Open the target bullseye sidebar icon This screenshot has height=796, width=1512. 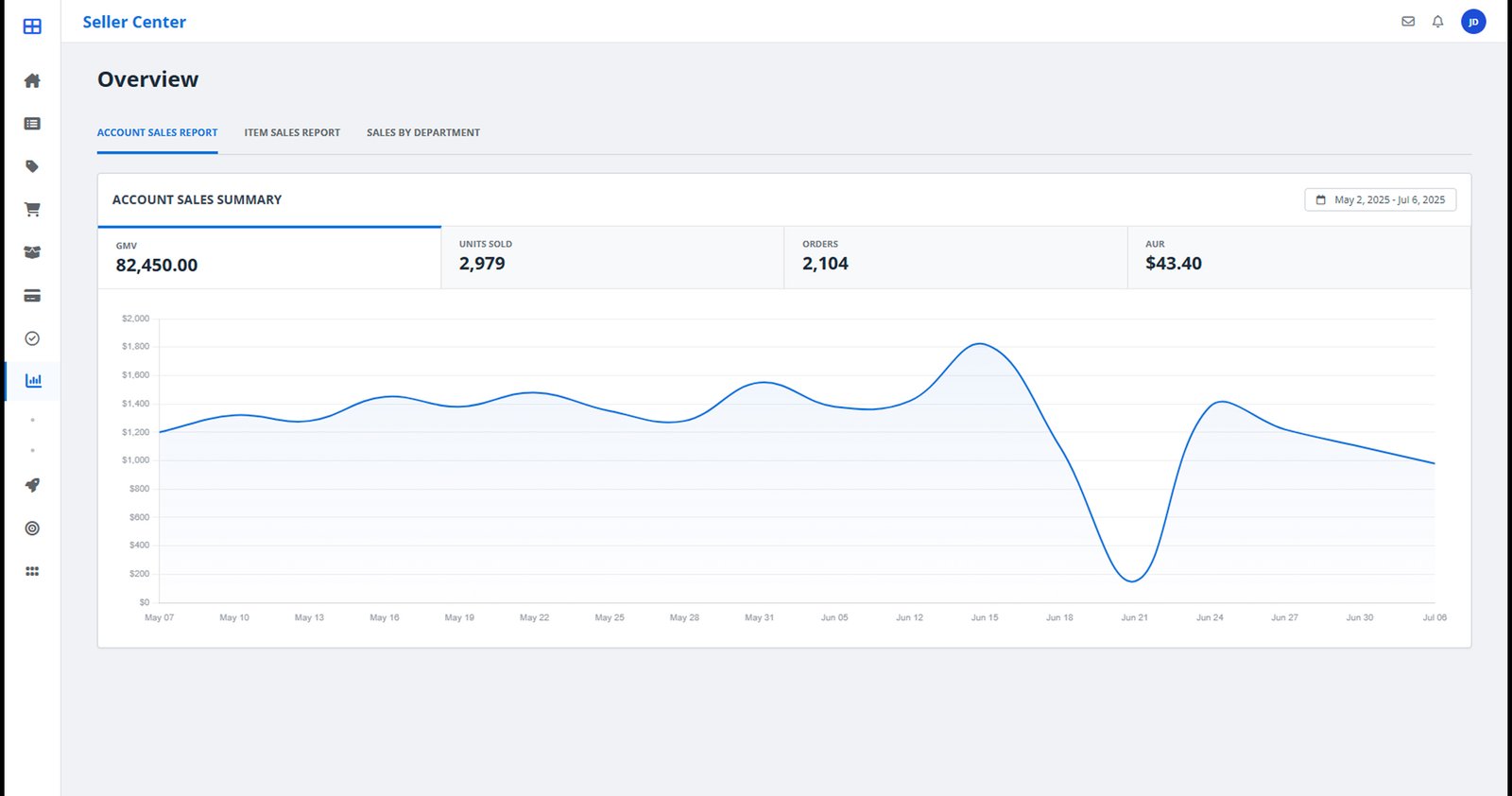tap(32, 528)
